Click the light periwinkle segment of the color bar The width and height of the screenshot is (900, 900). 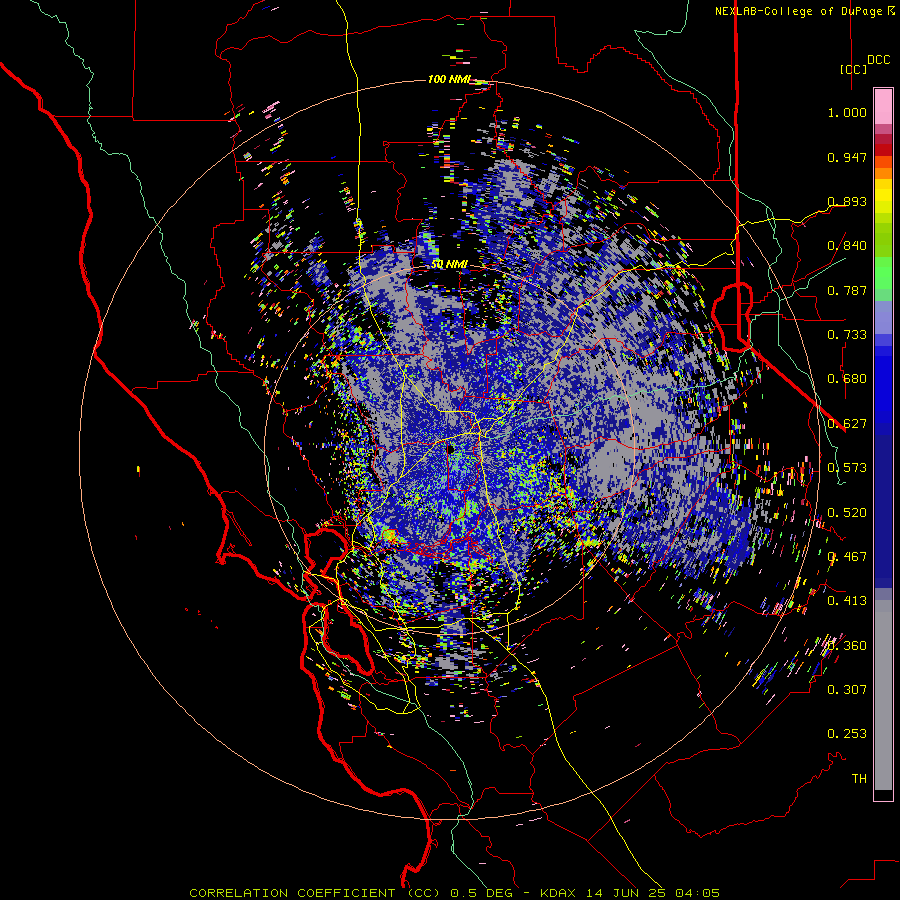[883, 317]
